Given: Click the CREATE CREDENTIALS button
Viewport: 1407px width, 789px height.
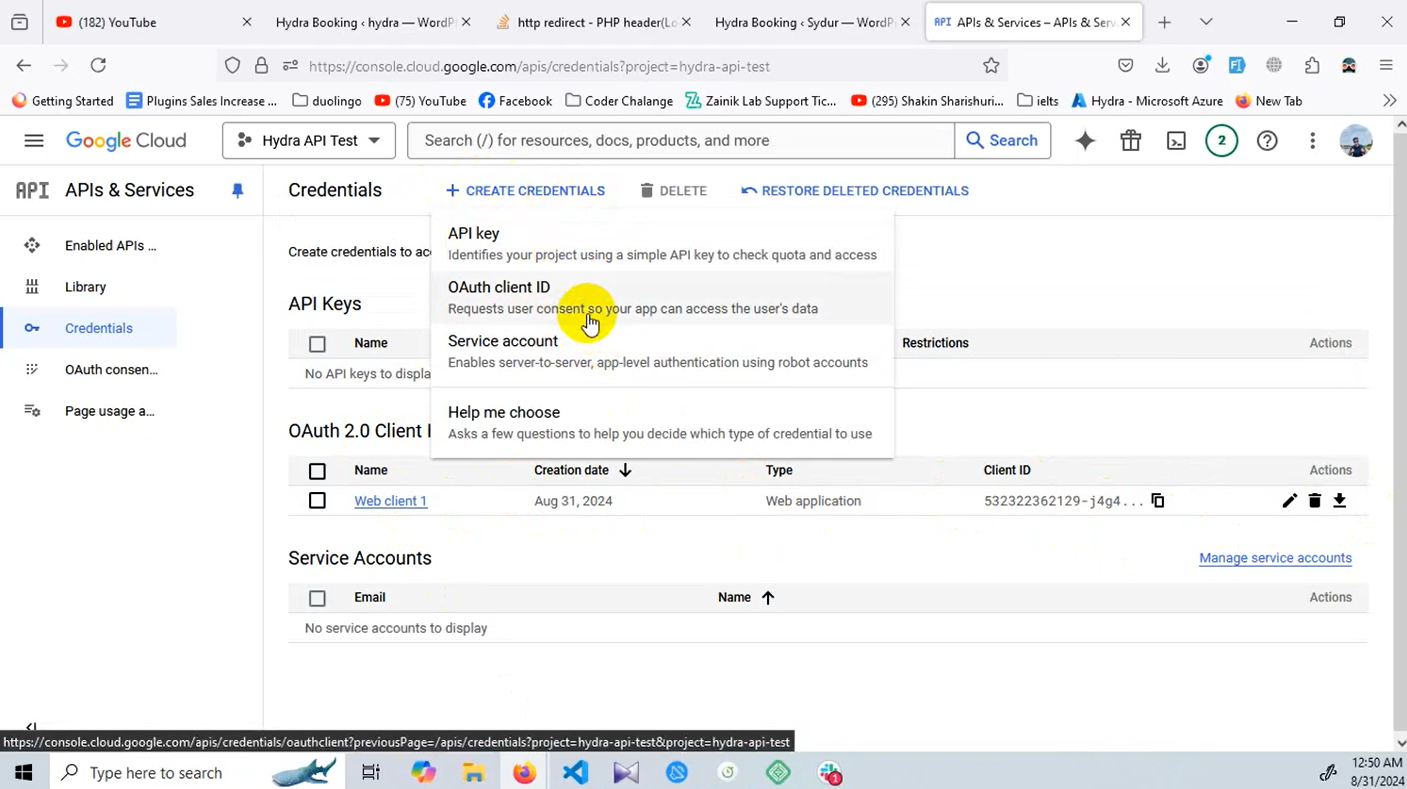Looking at the screenshot, I should click(x=525, y=191).
